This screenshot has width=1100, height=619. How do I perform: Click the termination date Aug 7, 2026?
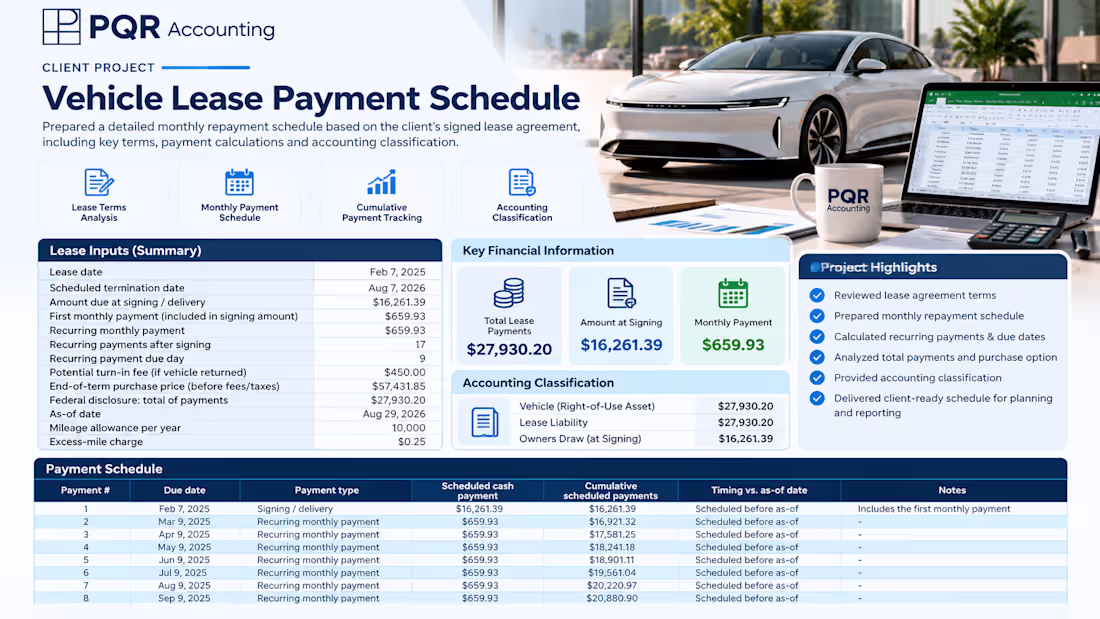click(397, 288)
